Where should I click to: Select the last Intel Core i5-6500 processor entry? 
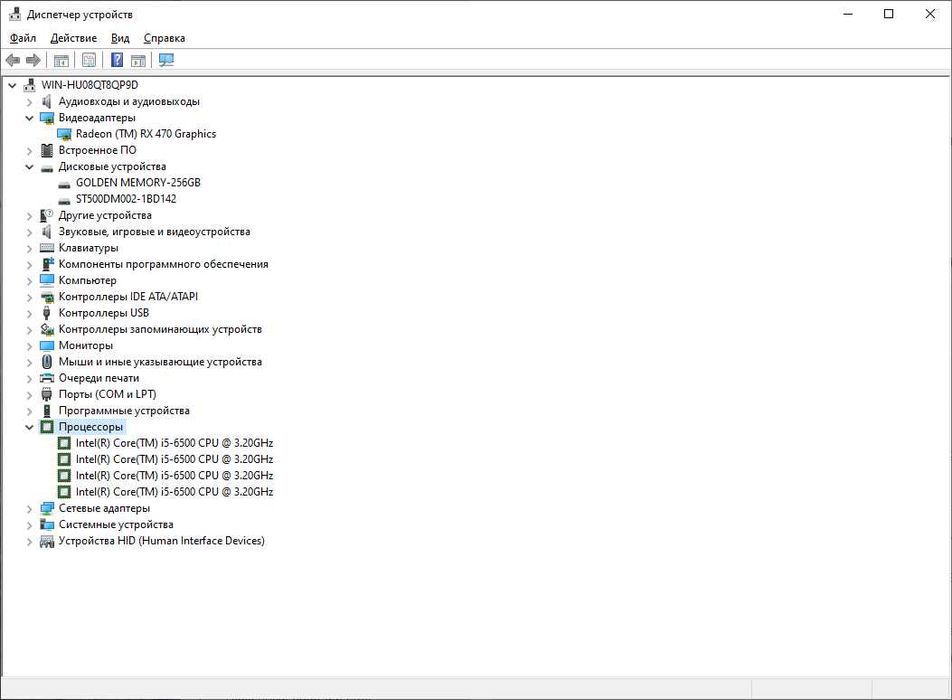[x=174, y=492]
